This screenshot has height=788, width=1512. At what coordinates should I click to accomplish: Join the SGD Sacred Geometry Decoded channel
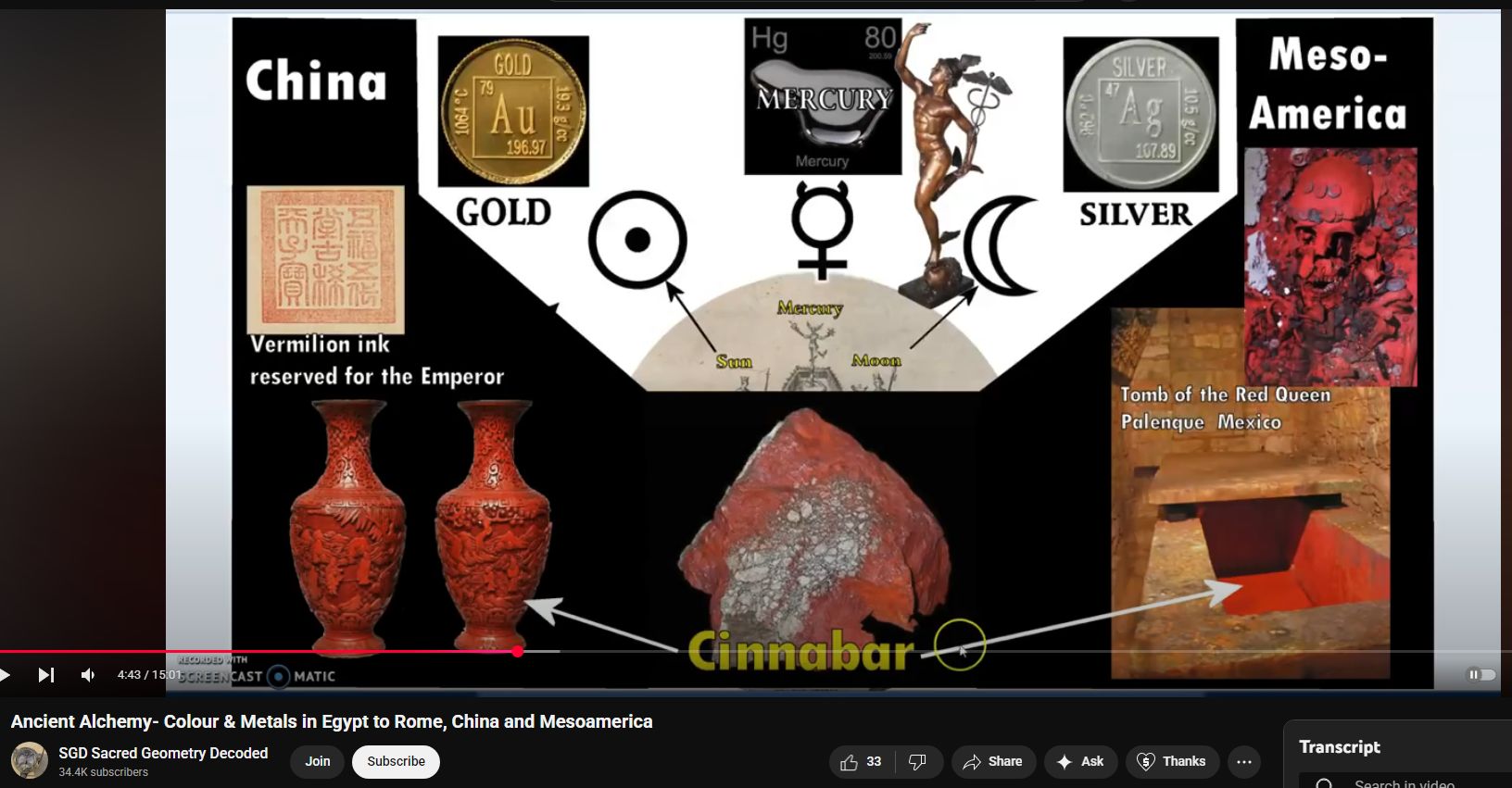(x=318, y=761)
